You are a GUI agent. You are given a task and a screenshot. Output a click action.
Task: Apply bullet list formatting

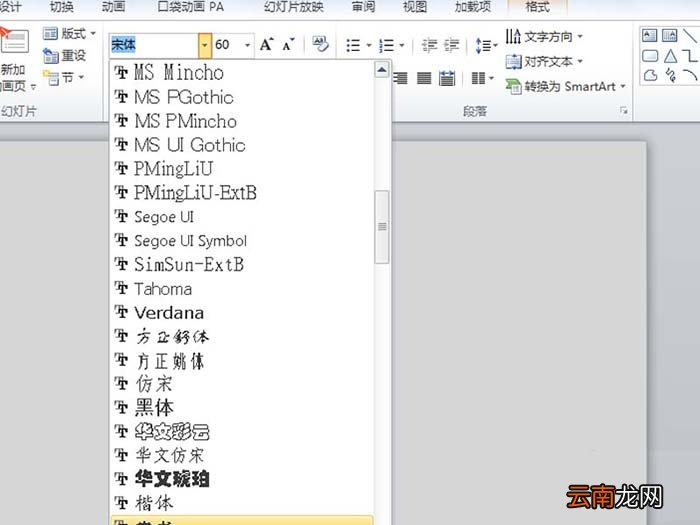coord(353,45)
